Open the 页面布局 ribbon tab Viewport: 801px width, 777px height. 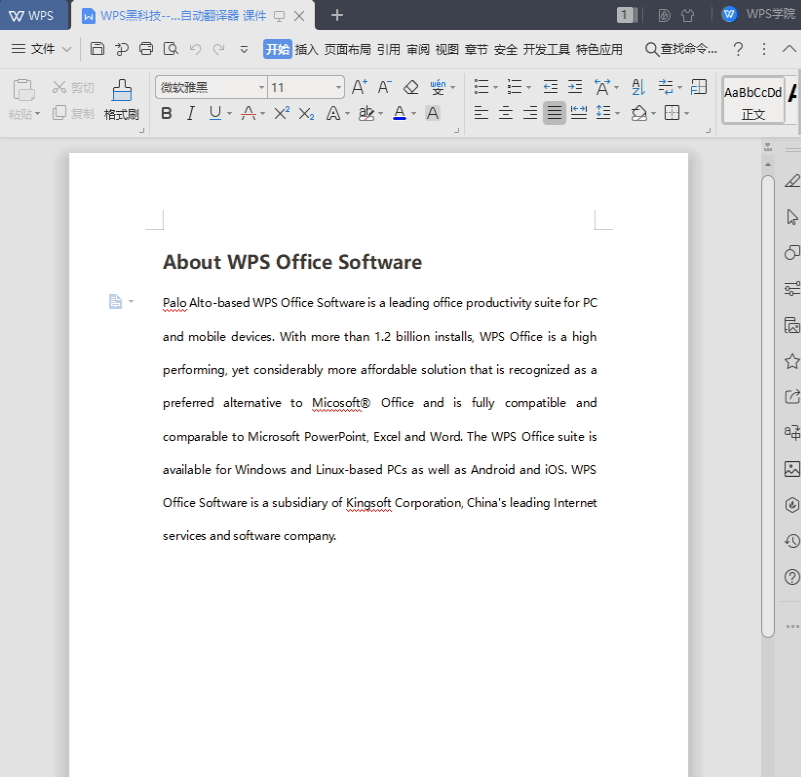[x=347, y=49]
